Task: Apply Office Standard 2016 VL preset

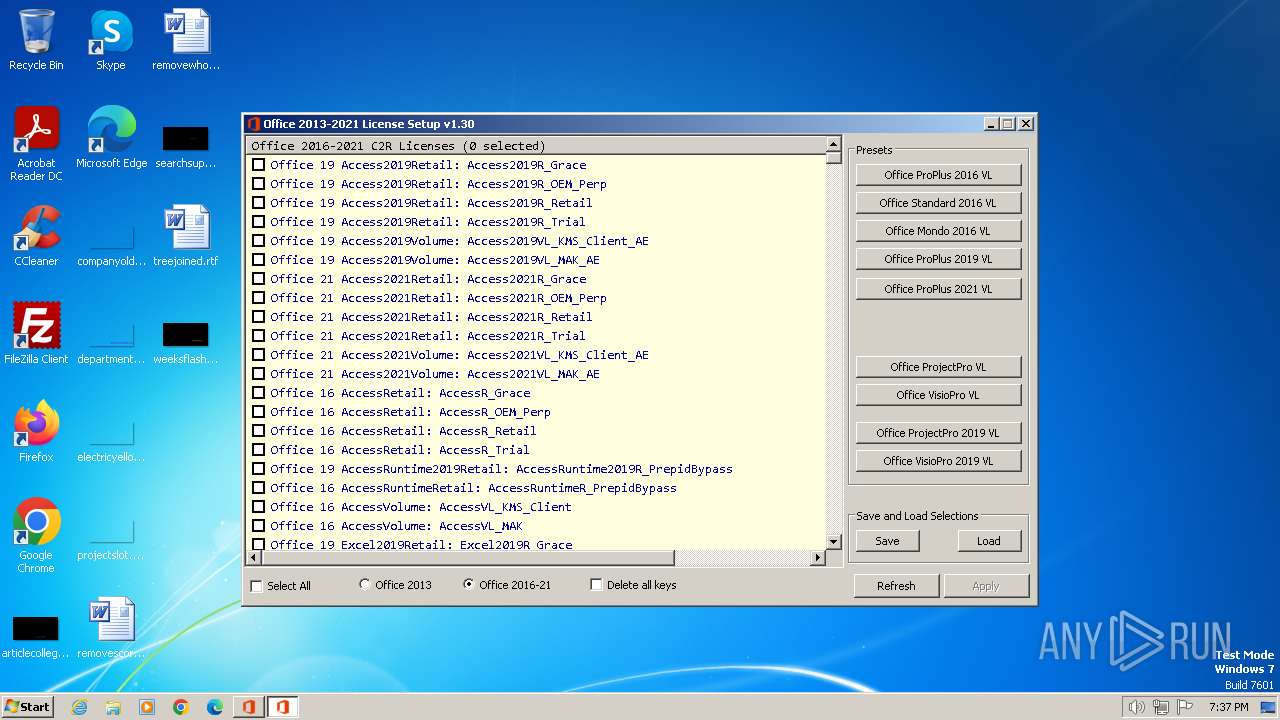Action: [x=938, y=203]
